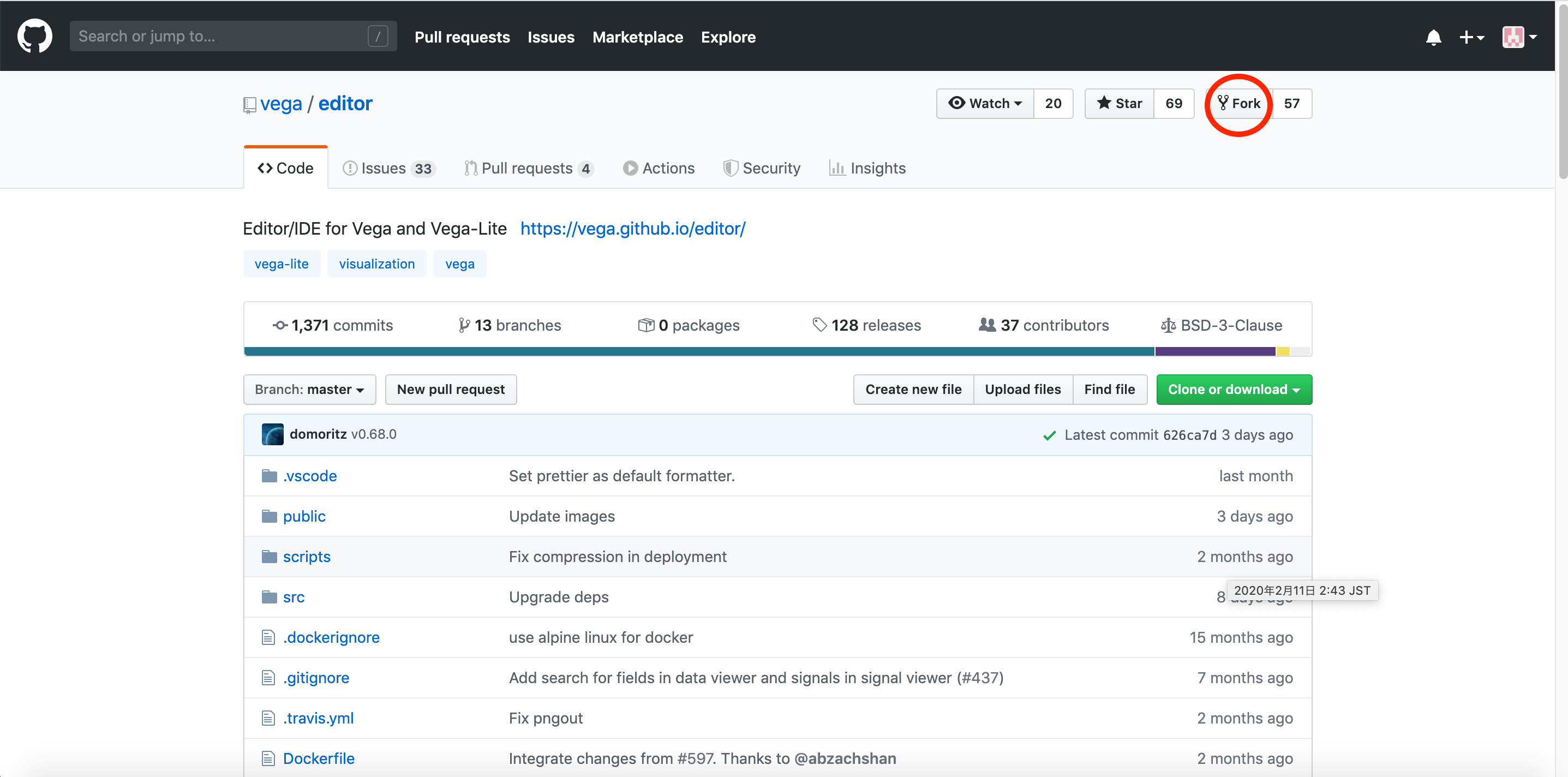Expand Clone or download
Screen dimensions: 1568x777
point(1234,389)
